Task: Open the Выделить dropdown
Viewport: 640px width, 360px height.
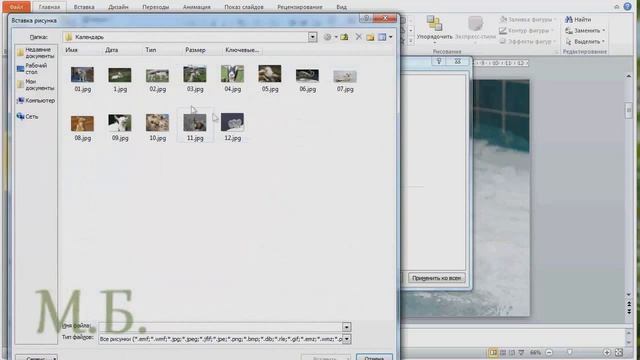Action: 585,41
